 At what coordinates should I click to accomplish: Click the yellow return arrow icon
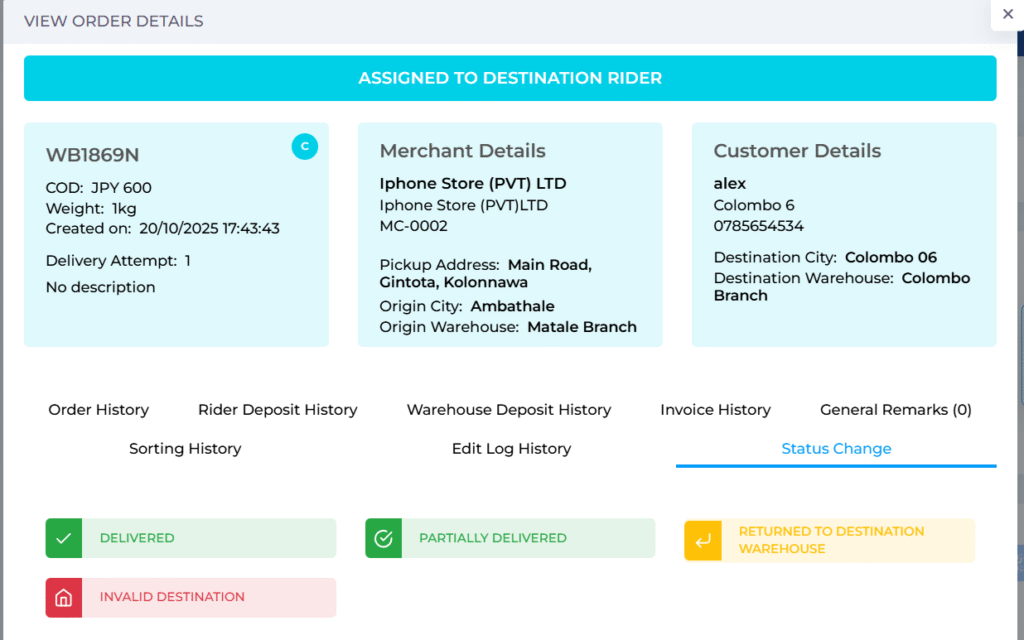[702, 540]
